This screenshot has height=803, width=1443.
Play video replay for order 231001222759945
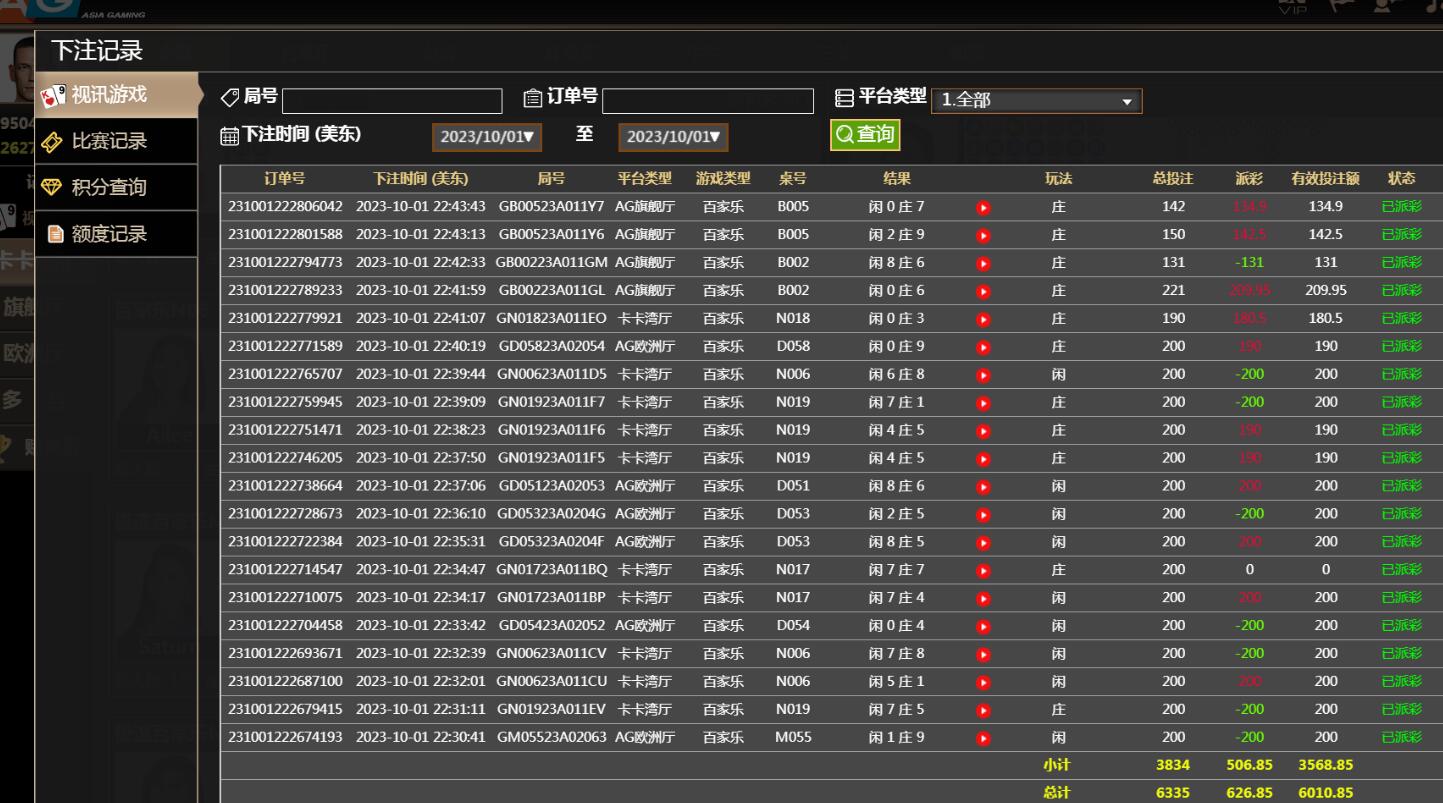pos(983,404)
